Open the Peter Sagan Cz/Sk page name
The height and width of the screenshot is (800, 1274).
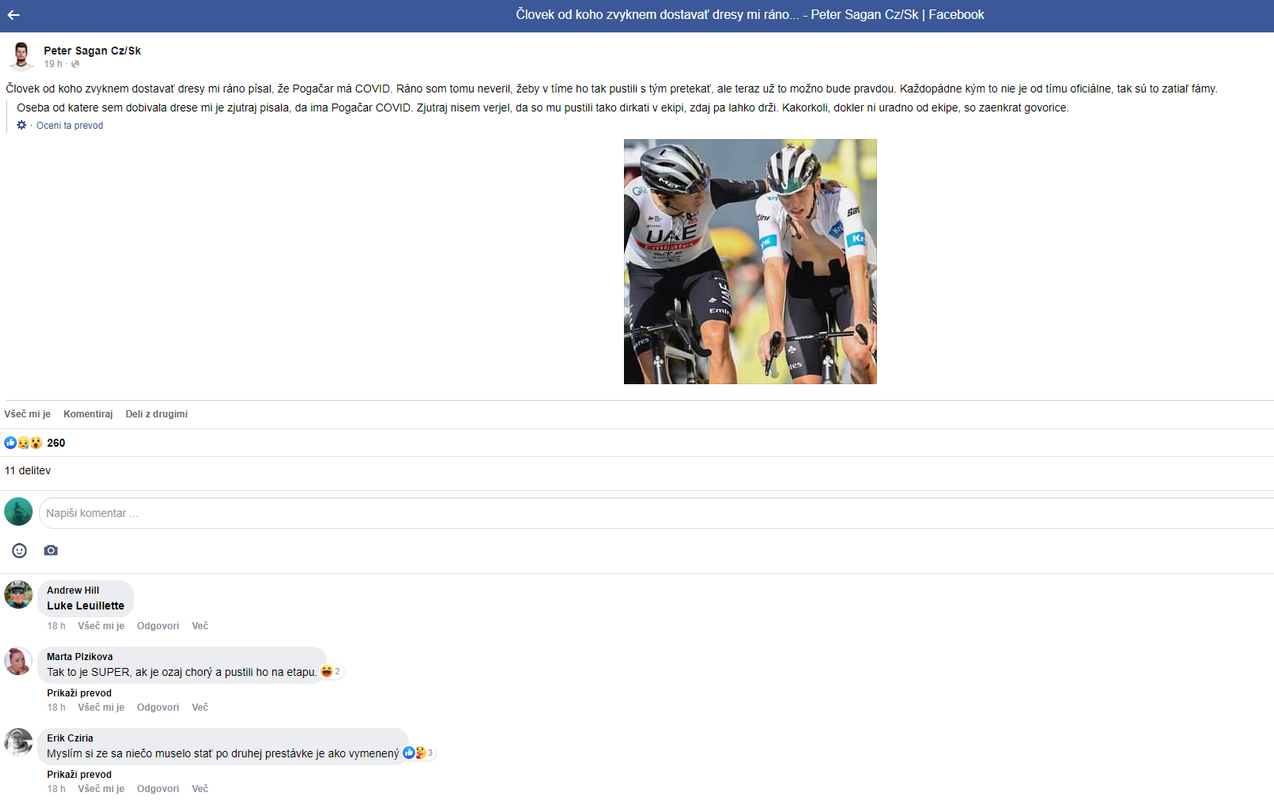92,50
